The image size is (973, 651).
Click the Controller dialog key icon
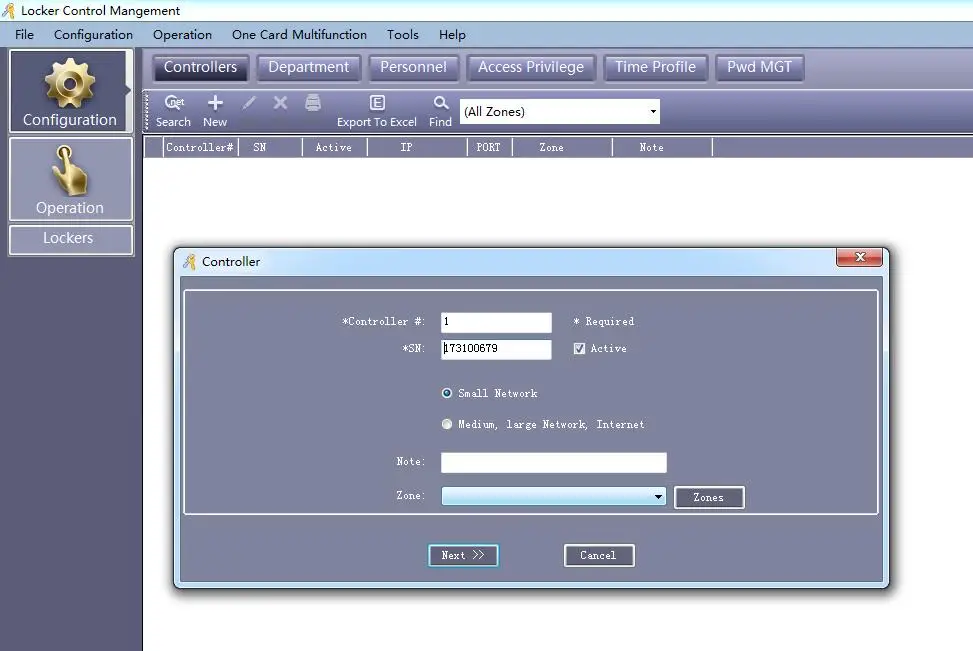click(189, 262)
